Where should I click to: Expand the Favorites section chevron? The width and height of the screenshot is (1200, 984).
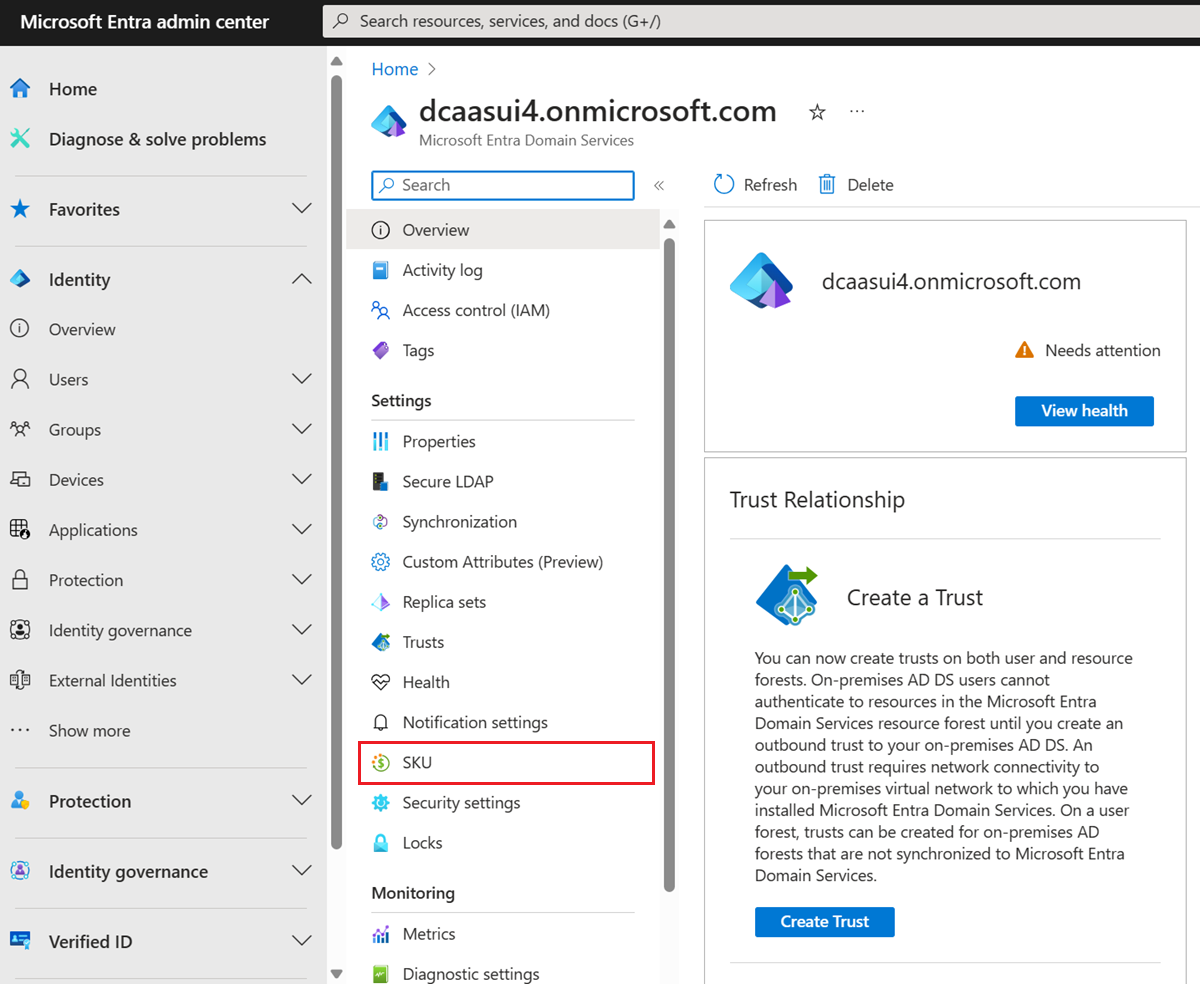(x=301, y=209)
